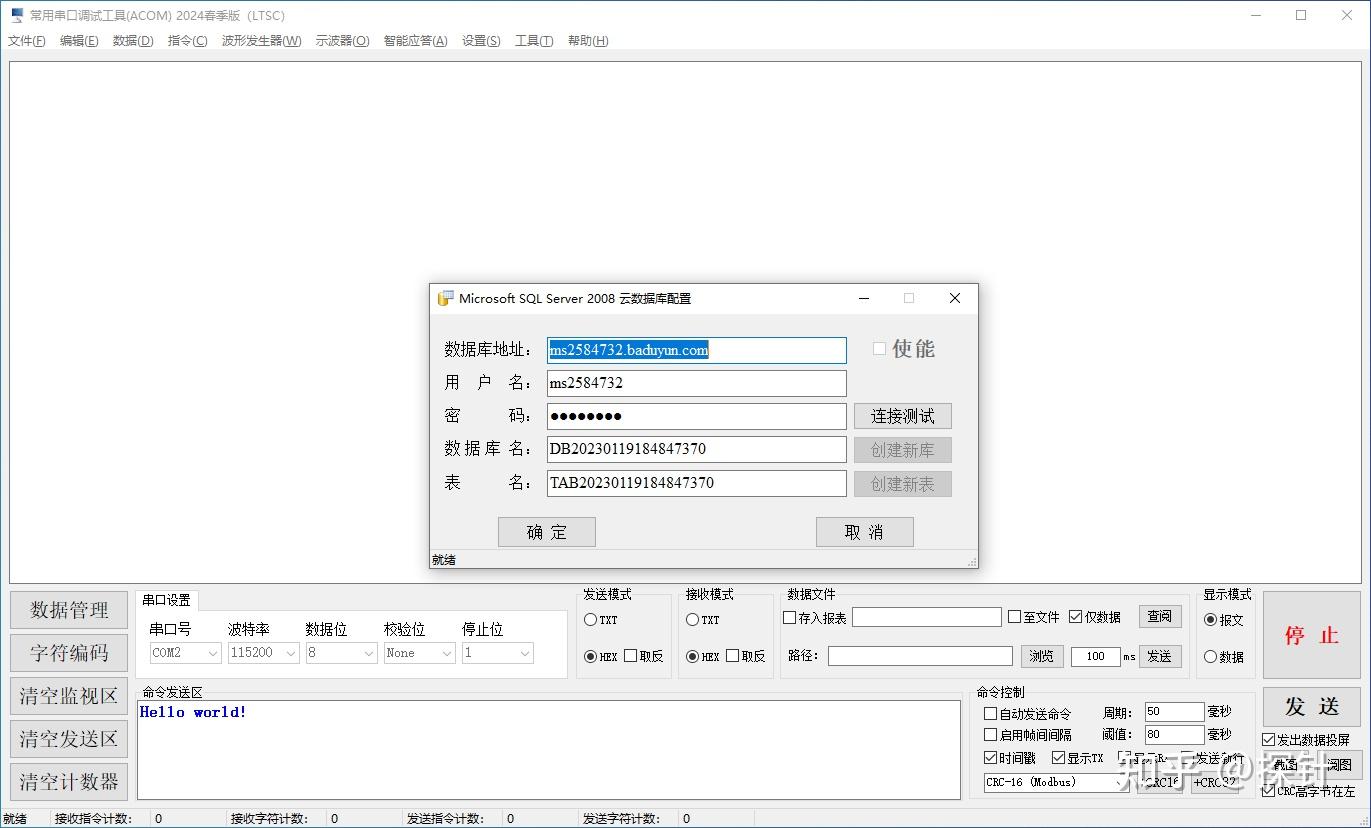Click the 连接测试 button

point(903,416)
